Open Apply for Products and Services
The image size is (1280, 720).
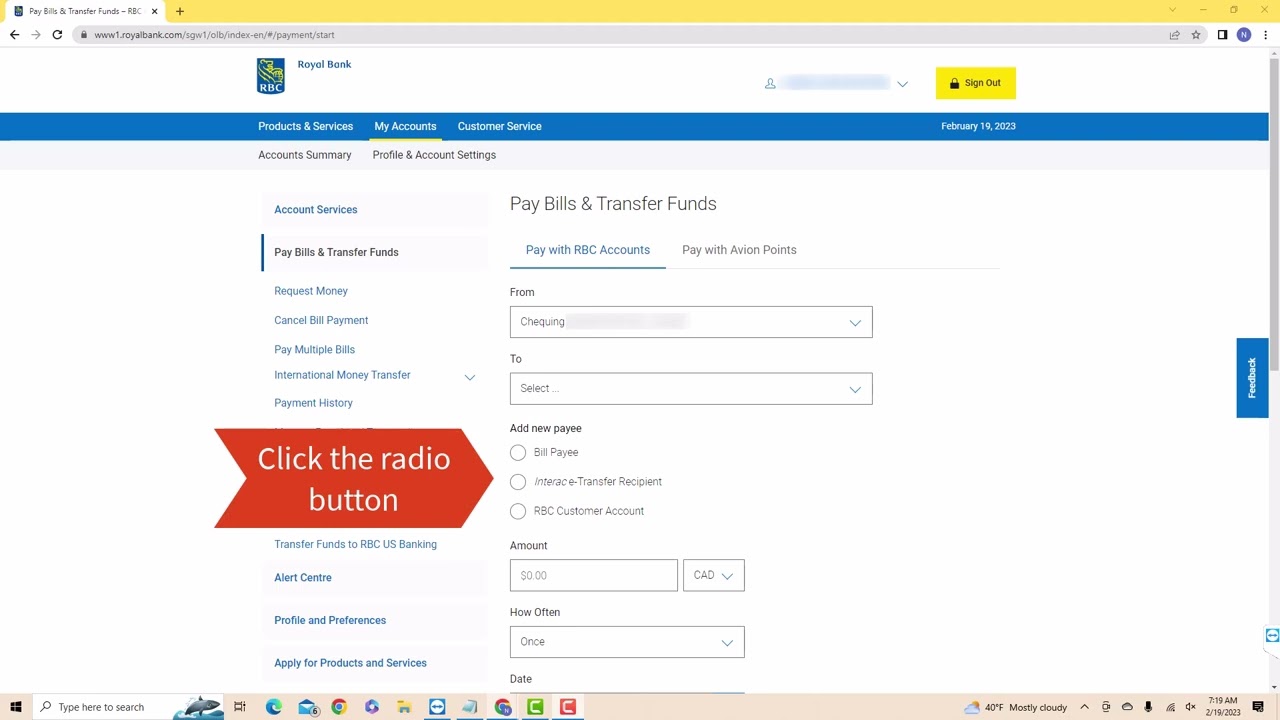click(x=350, y=663)
